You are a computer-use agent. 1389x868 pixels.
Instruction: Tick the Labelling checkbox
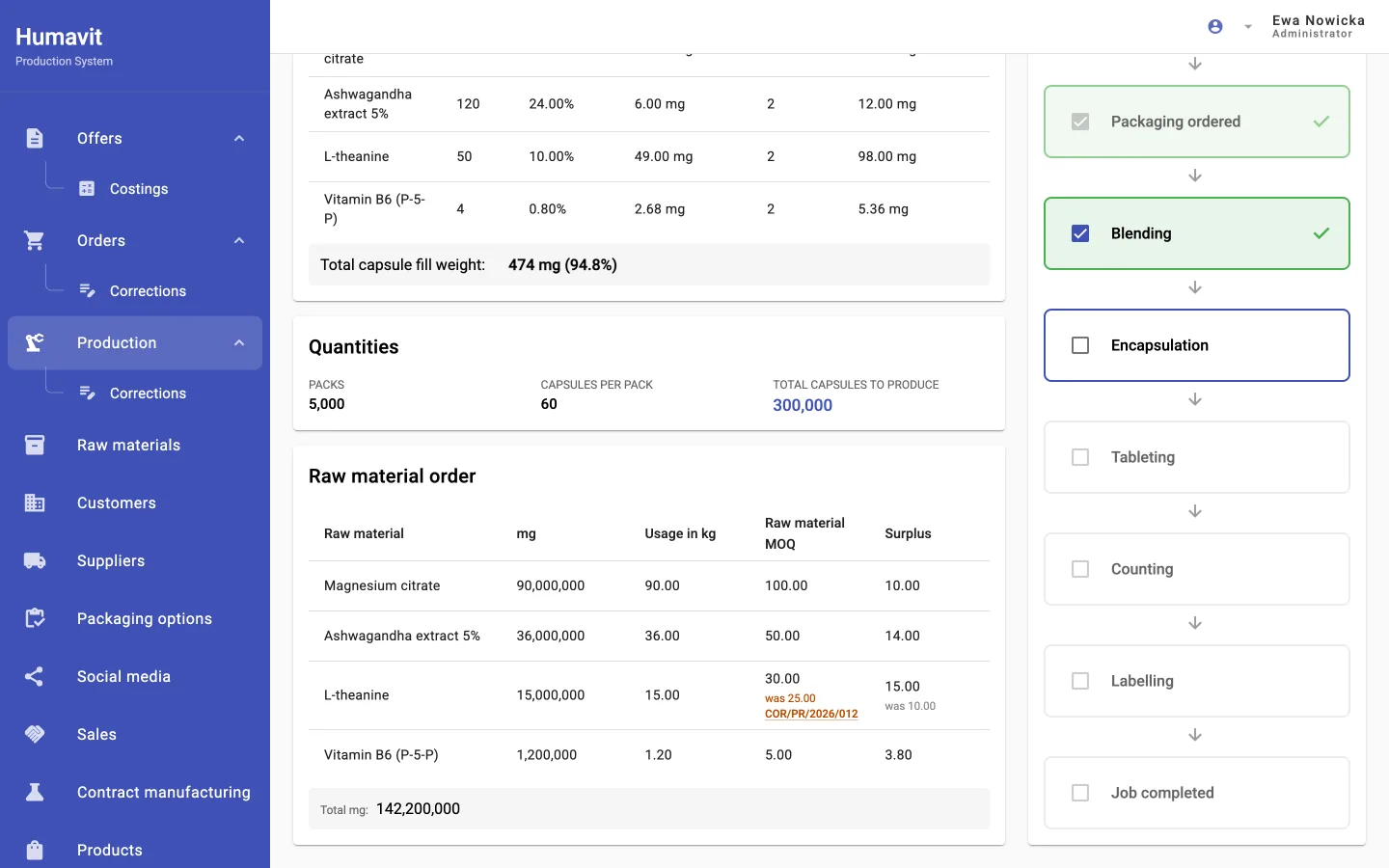click(1080, 681)
